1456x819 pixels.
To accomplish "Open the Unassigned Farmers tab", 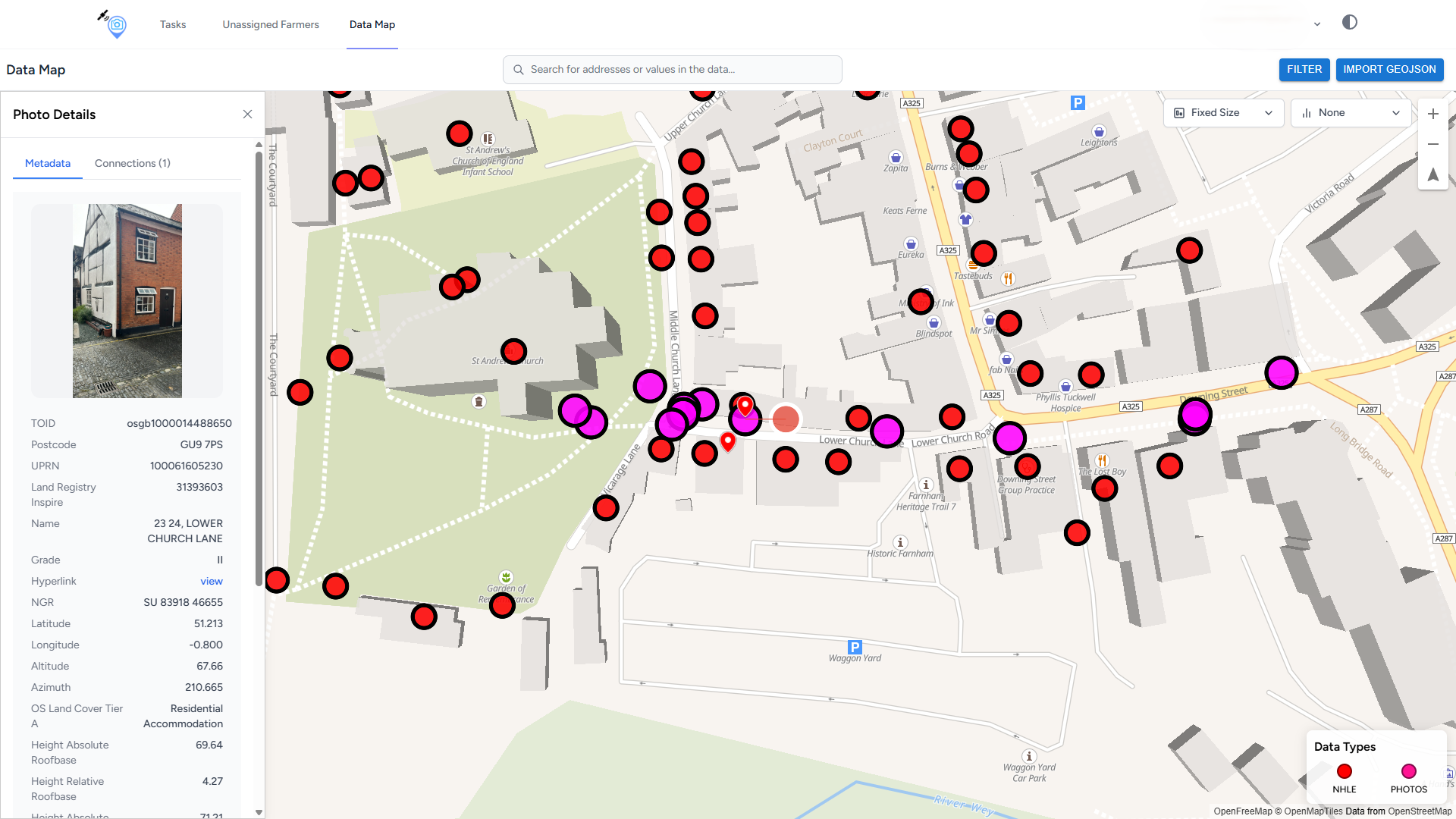I will [x=271, y=24].
